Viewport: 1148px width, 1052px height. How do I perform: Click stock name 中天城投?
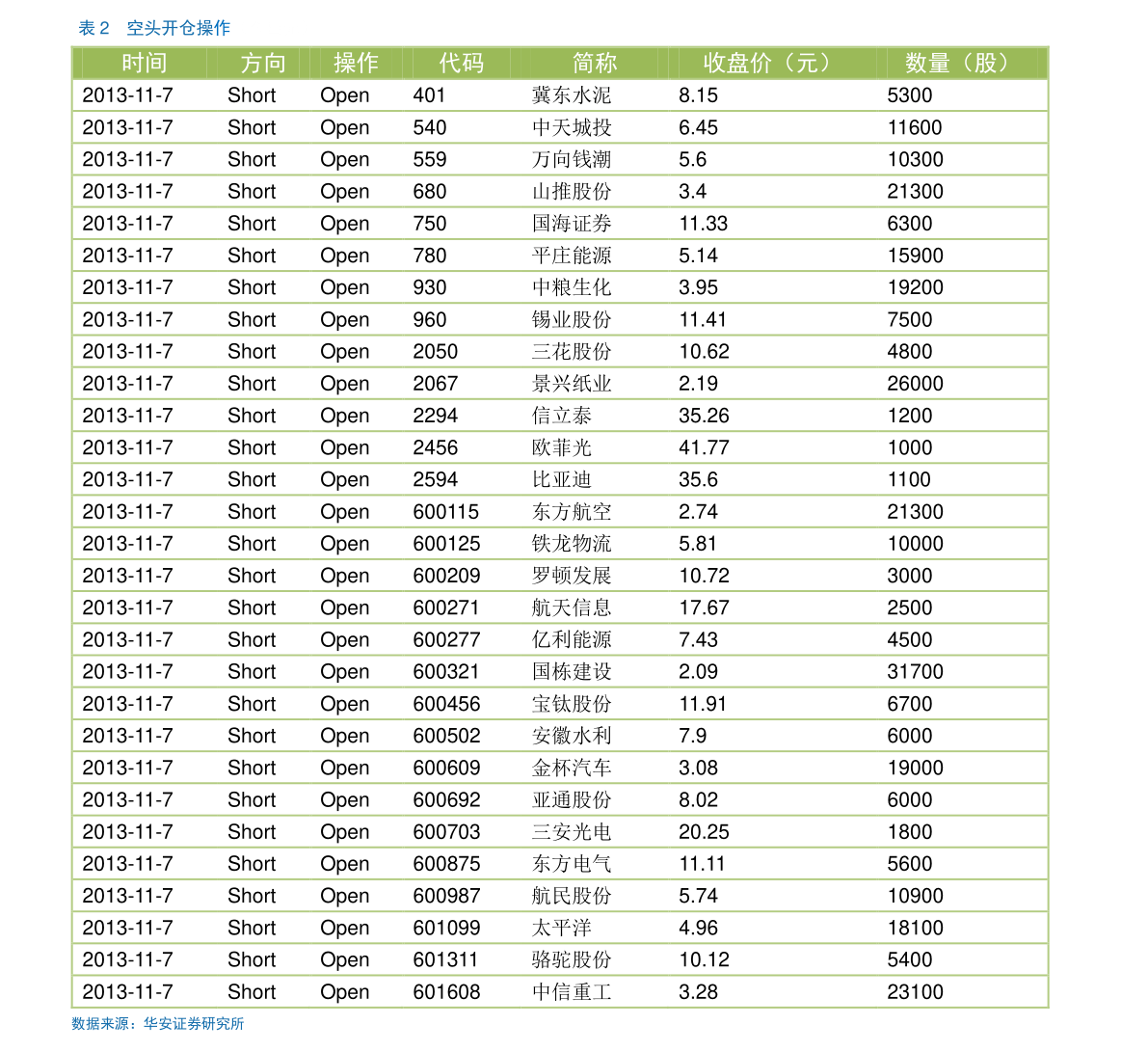571,127
